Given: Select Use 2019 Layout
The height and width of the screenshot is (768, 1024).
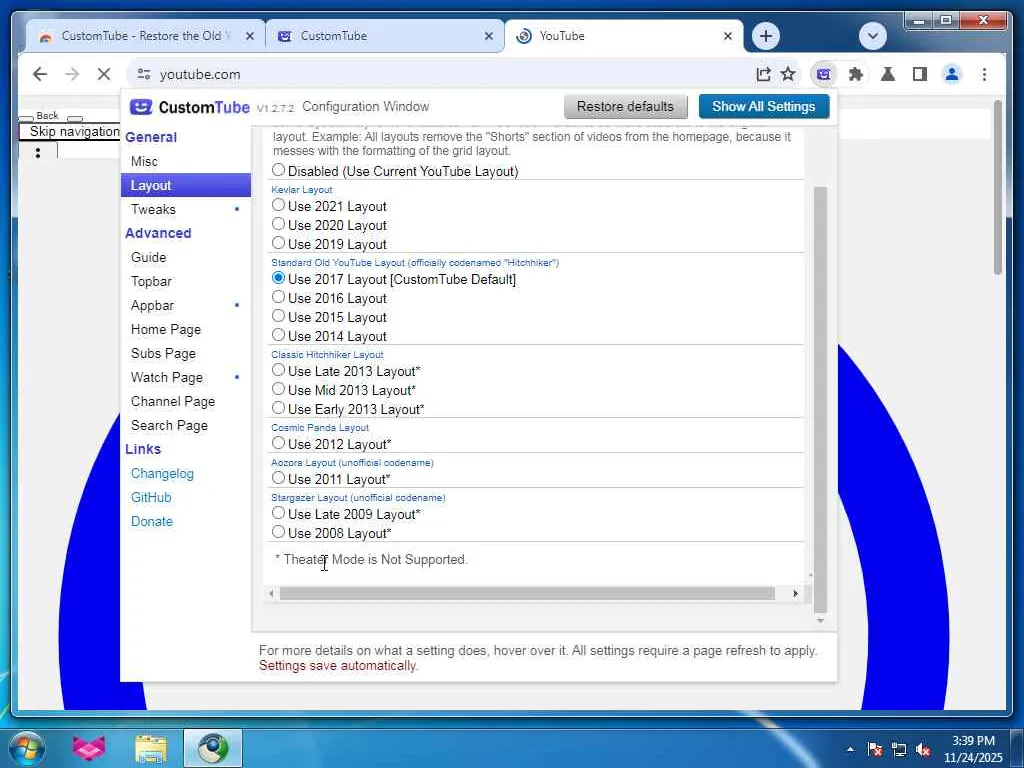Looking at the screenshot, I should coord(278,243).
